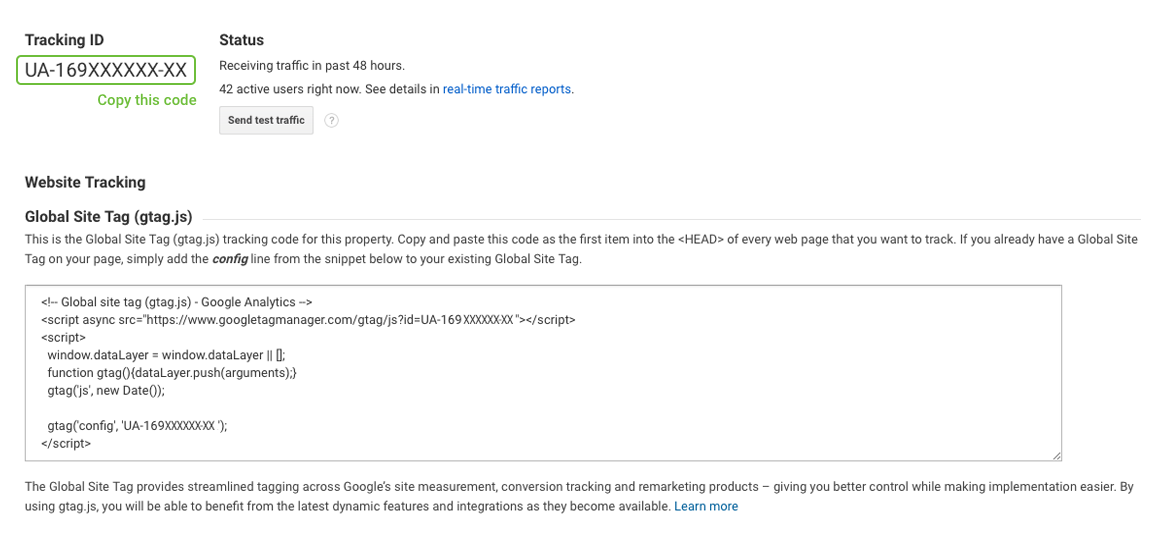Screen dimensions: 1157x541
Task: Grab the code box resize handle
Action: pyautogui.click(x=1057, y=456)
